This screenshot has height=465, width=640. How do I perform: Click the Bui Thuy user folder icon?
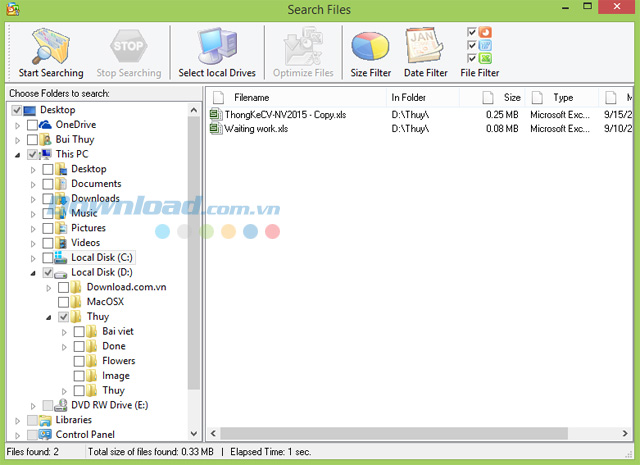(x=45, y=139)
